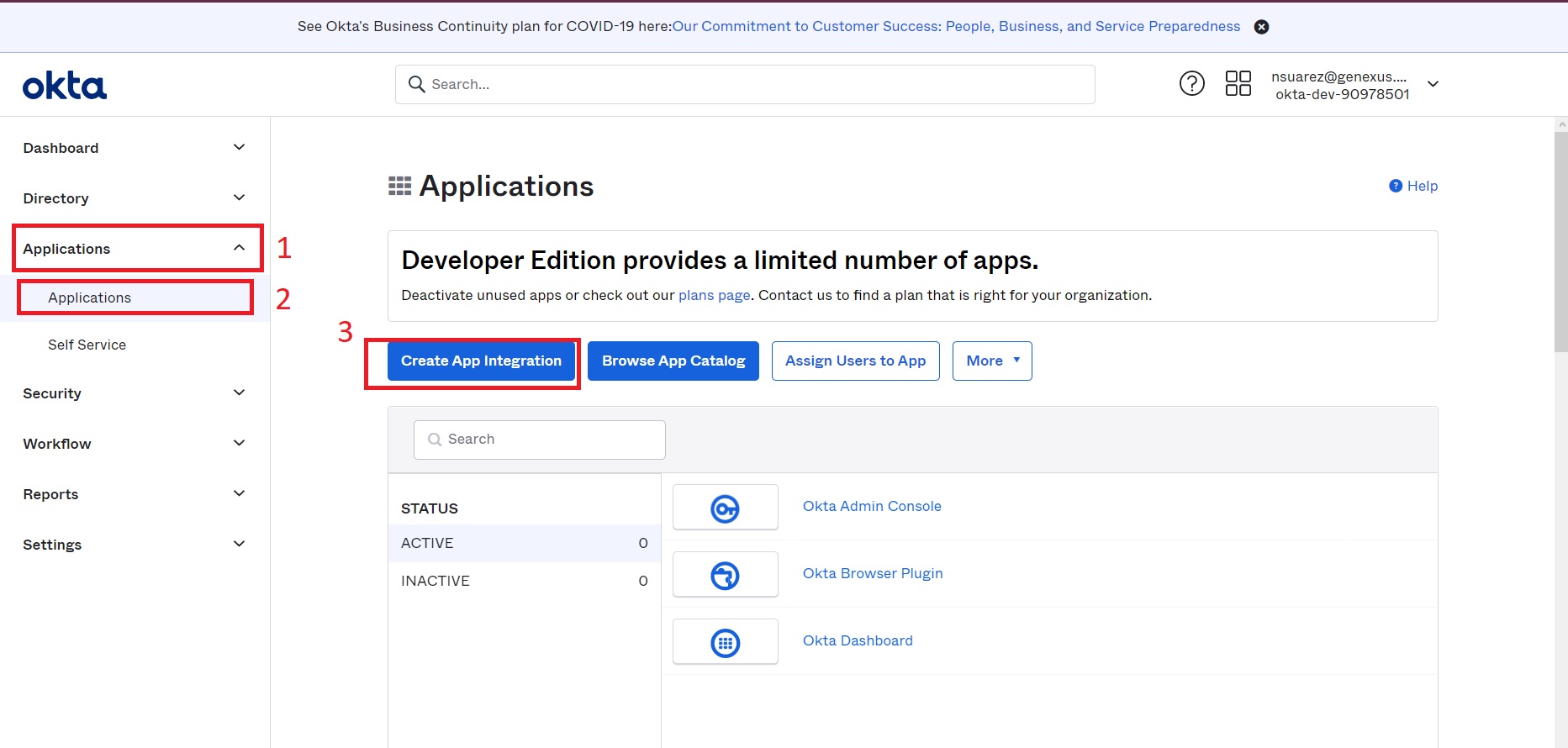The image size is (1568, 748).
Task: Click the Okta logo
Action: tap(64, 86)
